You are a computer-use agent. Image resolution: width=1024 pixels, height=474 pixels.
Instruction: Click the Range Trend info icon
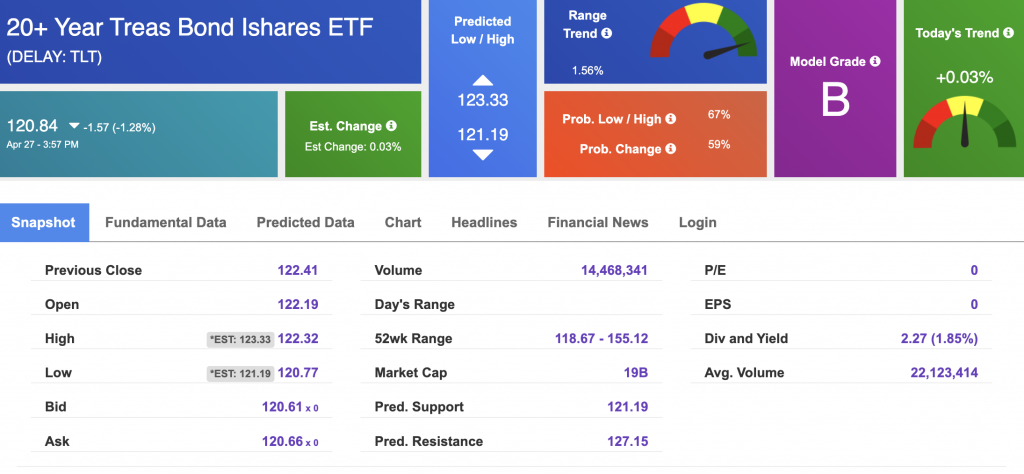pyautogui.click(x=607, y=33)
